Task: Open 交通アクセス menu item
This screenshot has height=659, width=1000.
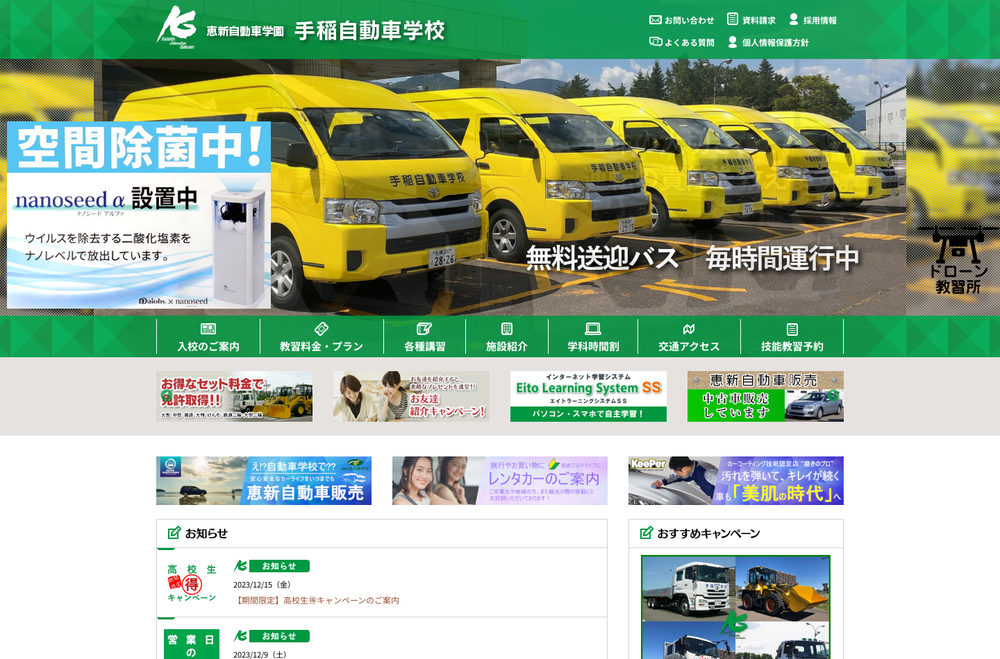Action: tap(689, 336)
